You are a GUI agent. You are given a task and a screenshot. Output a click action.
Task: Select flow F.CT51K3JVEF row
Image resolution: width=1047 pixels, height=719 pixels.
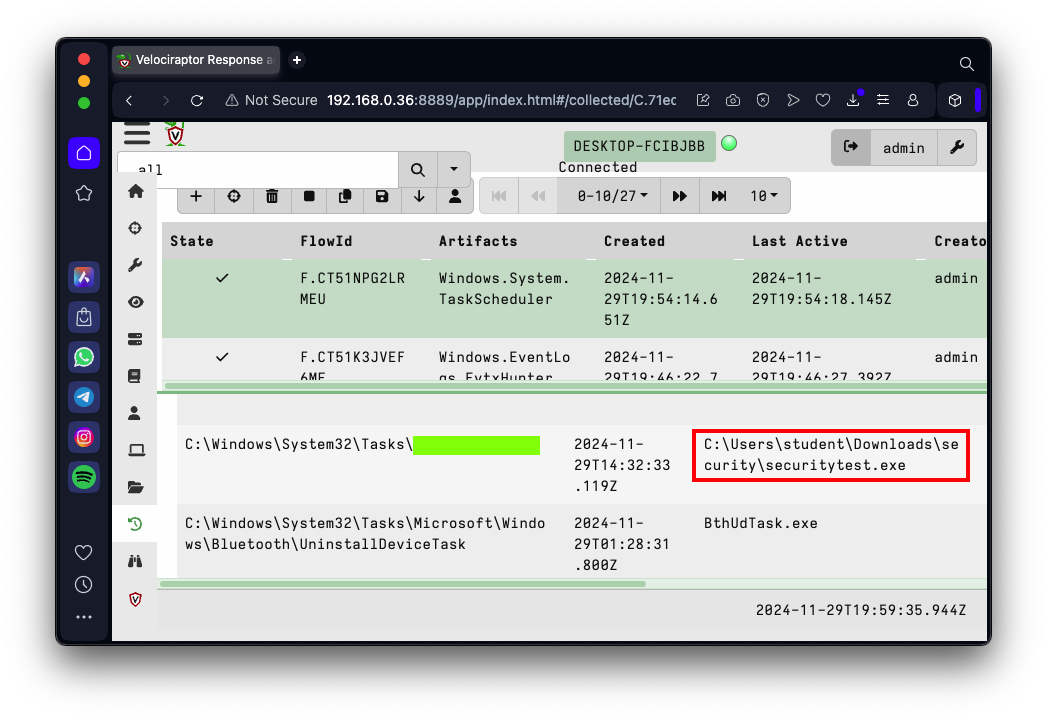(x=574, y=361)
